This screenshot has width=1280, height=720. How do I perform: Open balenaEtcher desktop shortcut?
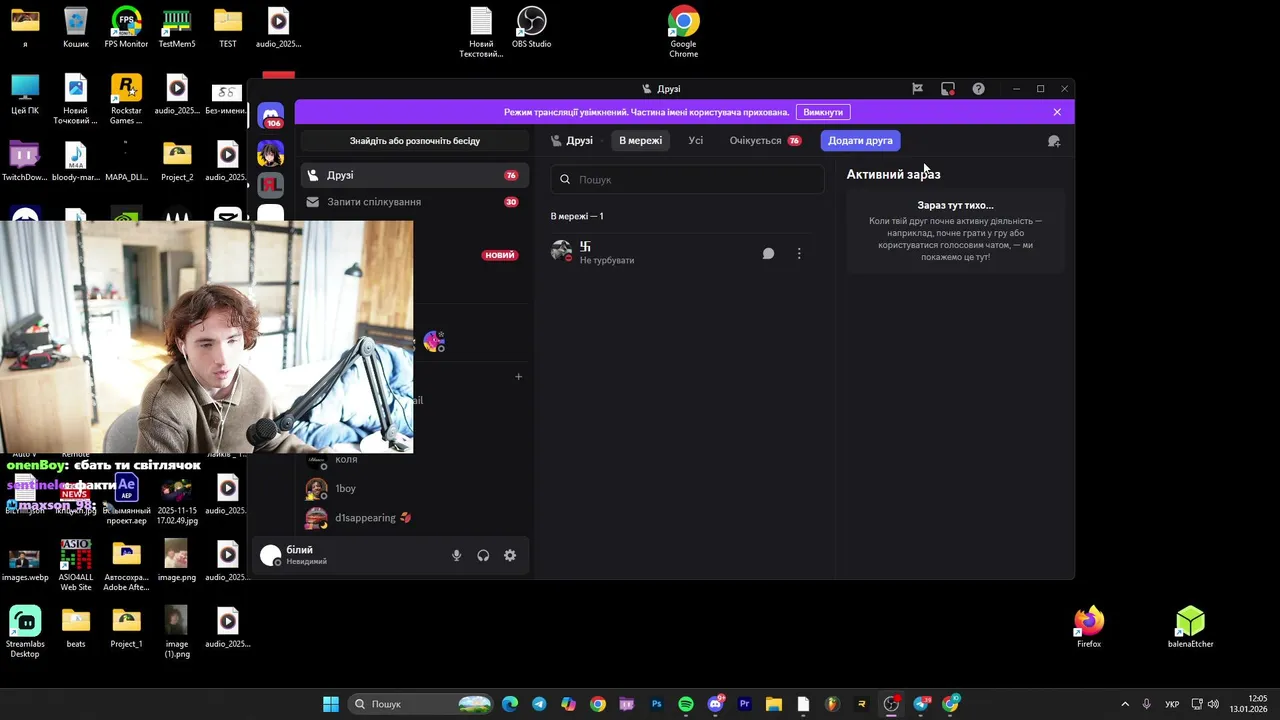point(1190,628)
